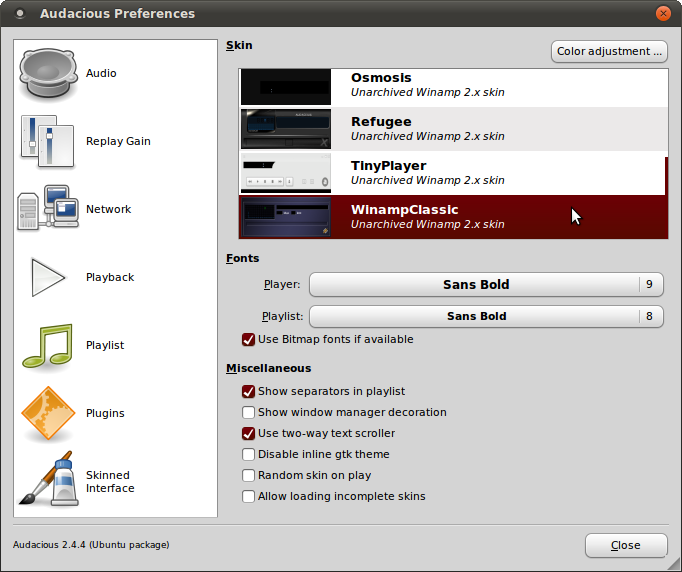Image resolution: width=682 pixels, height=572 pixels.
Task: Open the Network computers icon
Action: 48,208
